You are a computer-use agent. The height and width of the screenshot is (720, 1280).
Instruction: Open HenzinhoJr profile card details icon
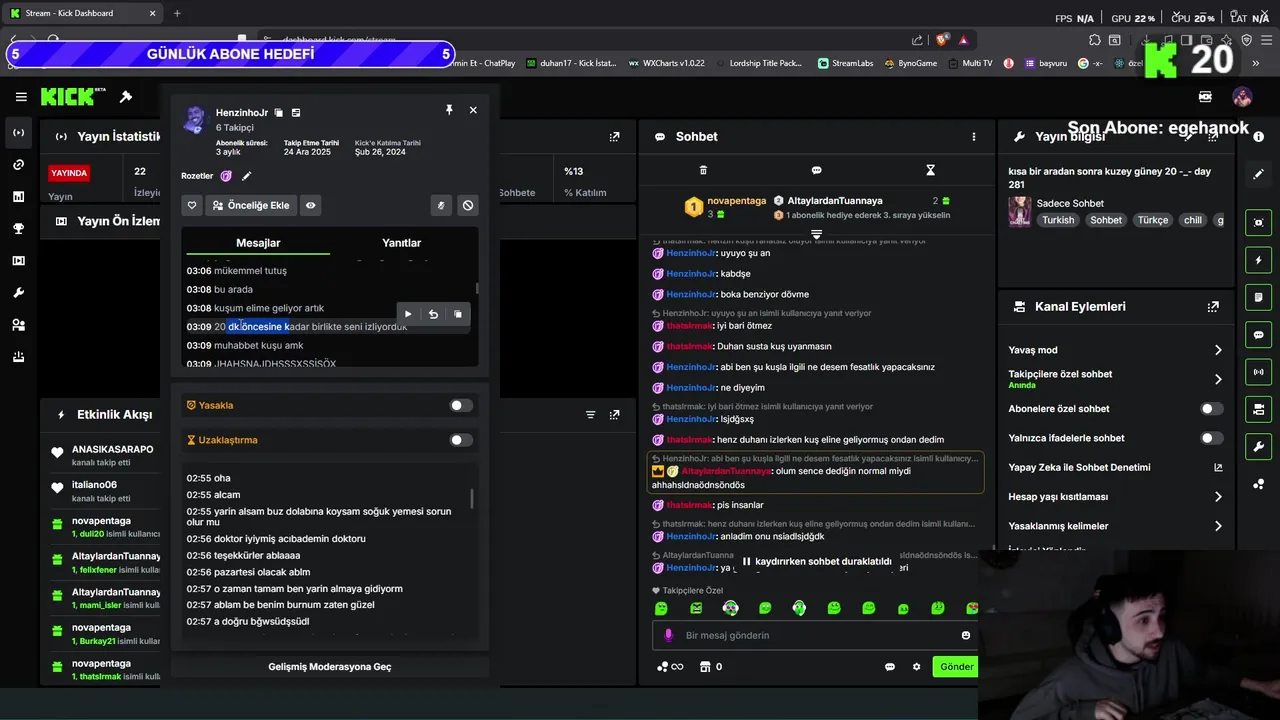pos(296,113)
